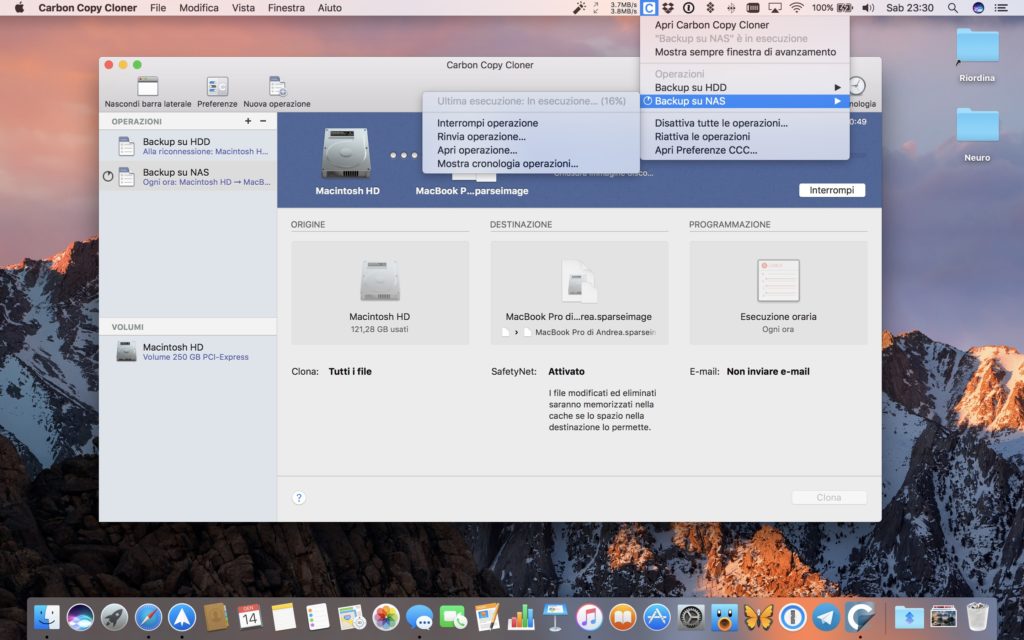Click the Wi-Fi status icon
1024x640 pixels.
pyautogui.click(x=796, y=8)
